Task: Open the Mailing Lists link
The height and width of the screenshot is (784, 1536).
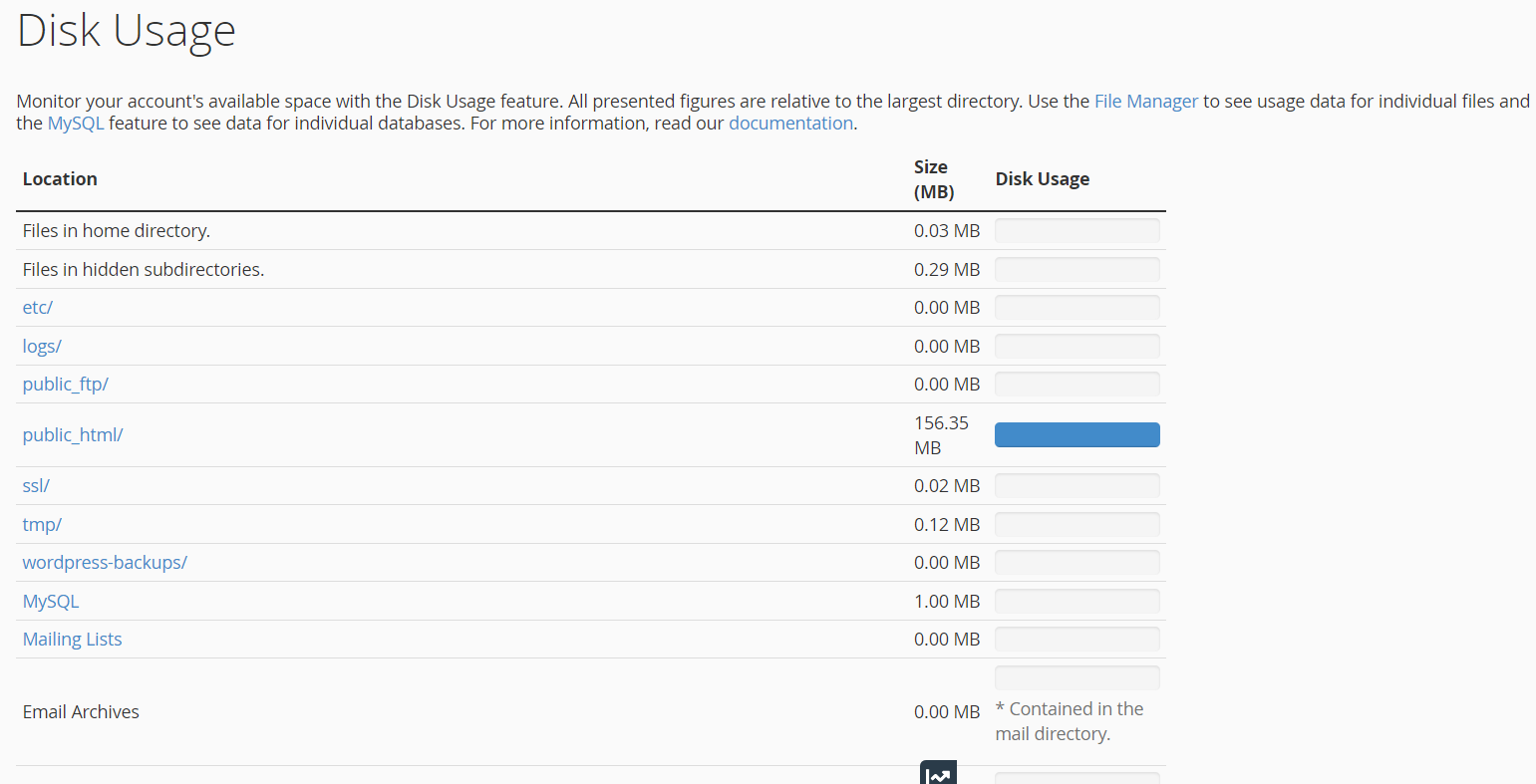Action: coord(72,639)
